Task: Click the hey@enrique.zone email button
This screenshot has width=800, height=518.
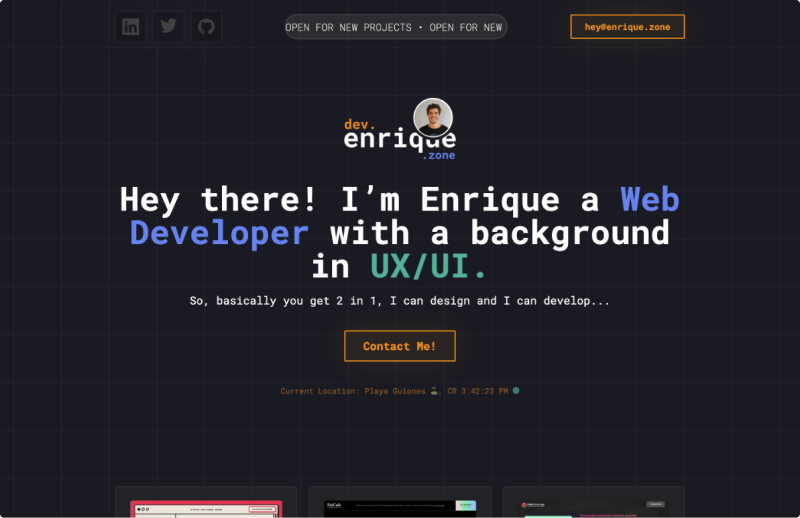Action: (x=627, y=27)
